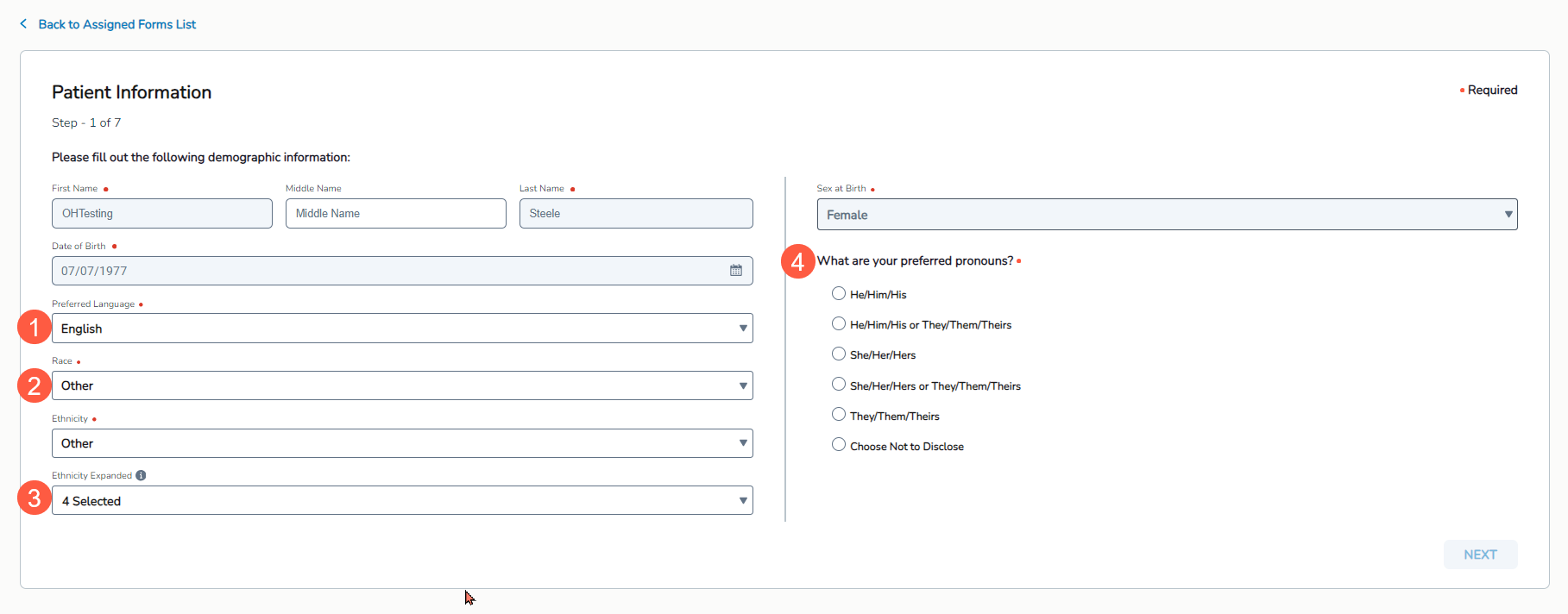Open the Date of Birth calendar picker
The image size is (1568, 614).
[735, 271]
